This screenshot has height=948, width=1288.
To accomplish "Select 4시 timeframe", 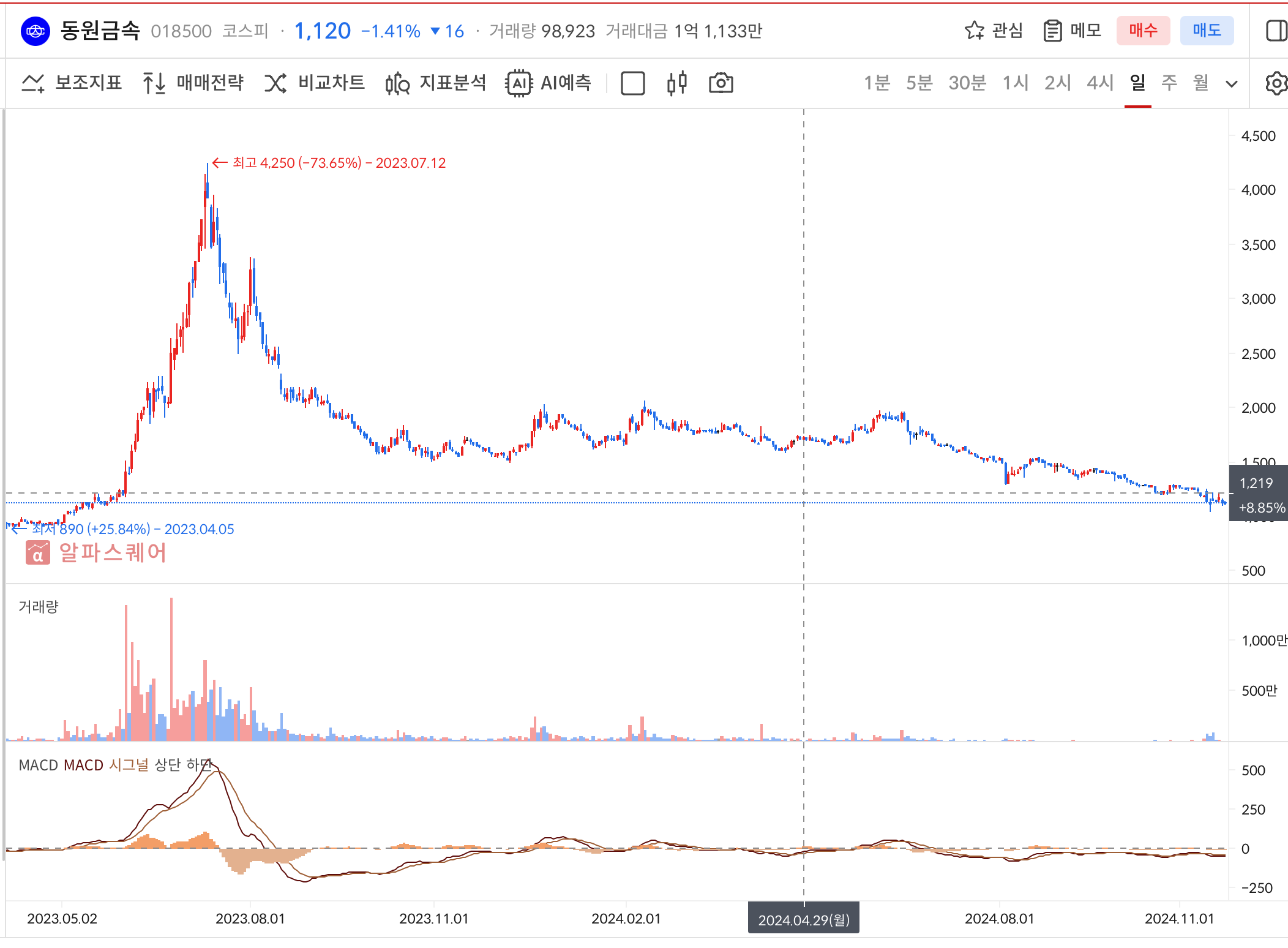I will click(1099, 83).
